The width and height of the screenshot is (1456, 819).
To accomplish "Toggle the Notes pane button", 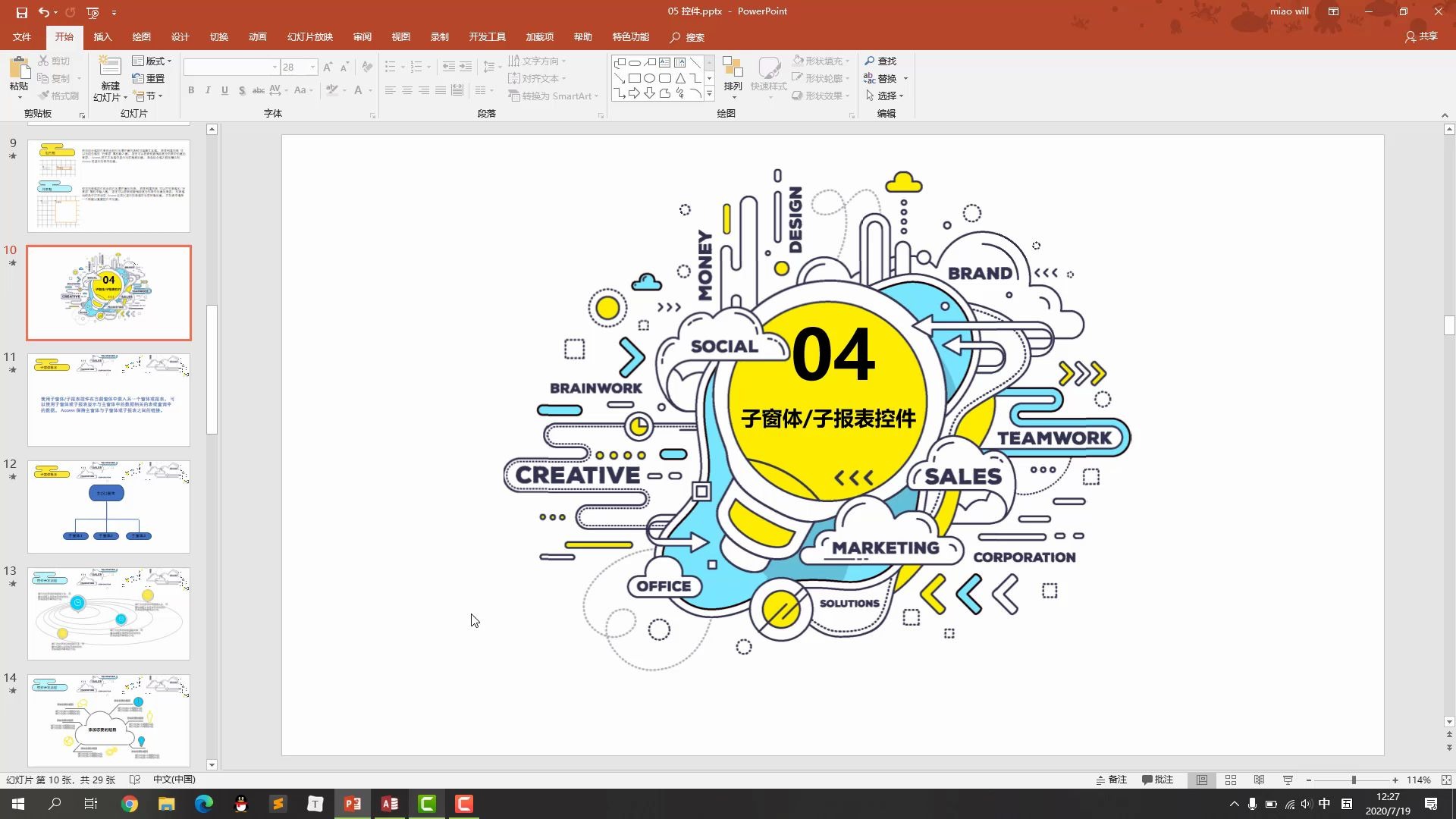I will click(1112, 780).
